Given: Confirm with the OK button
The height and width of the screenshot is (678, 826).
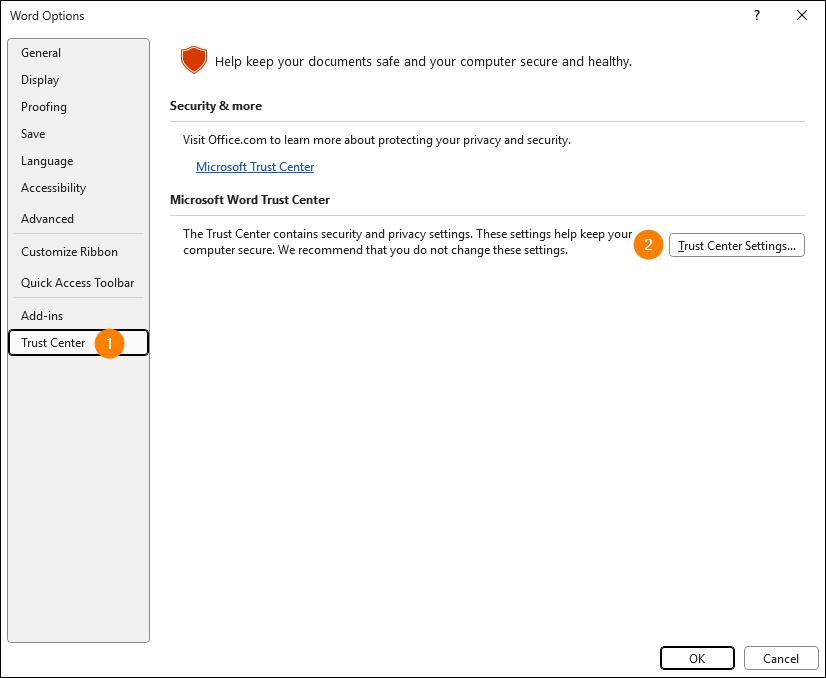Looking at the screenshot, I should pyautogui.click(x=697, y=659).
